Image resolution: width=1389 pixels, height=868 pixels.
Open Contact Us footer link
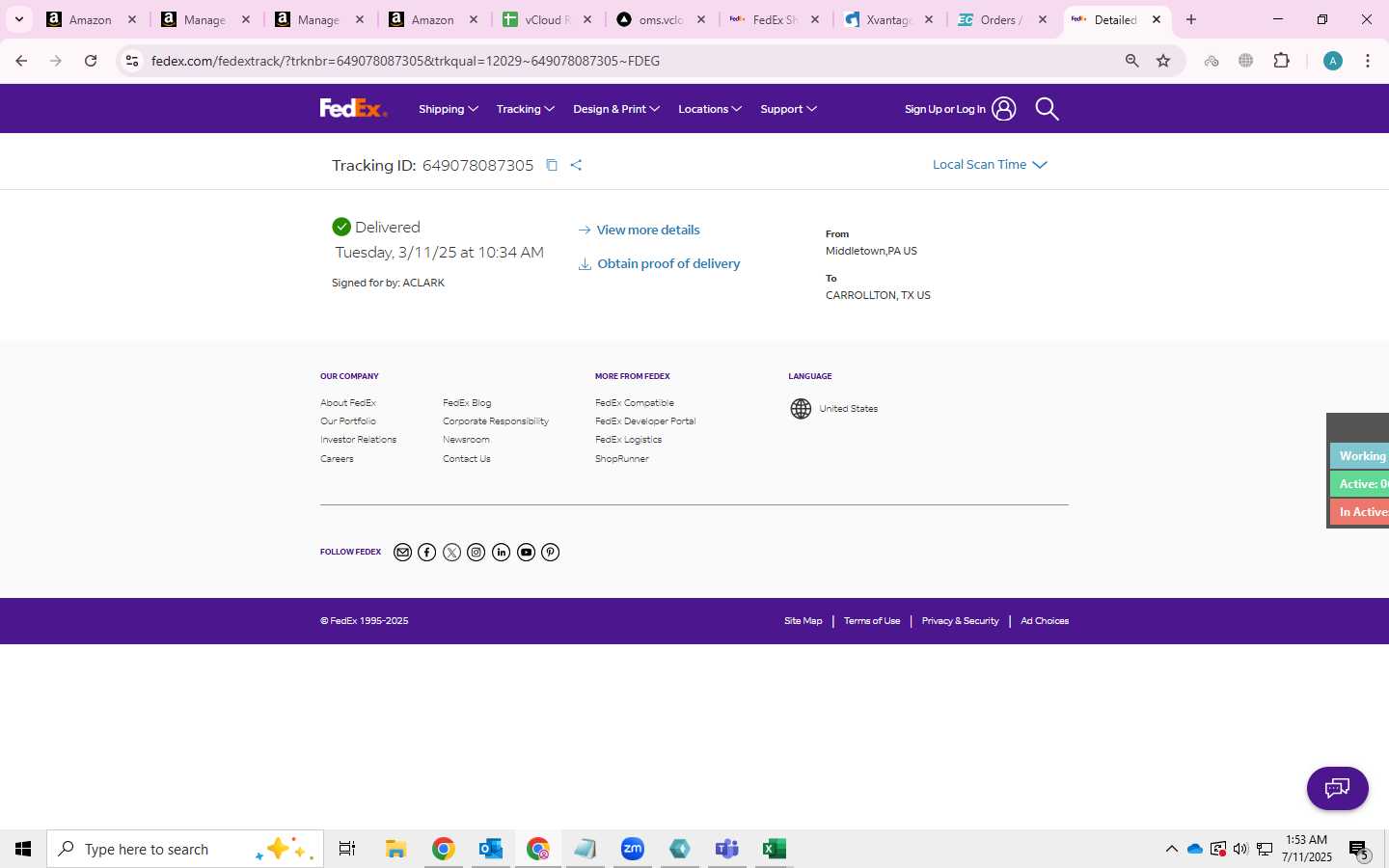click(x=467, y=459)
